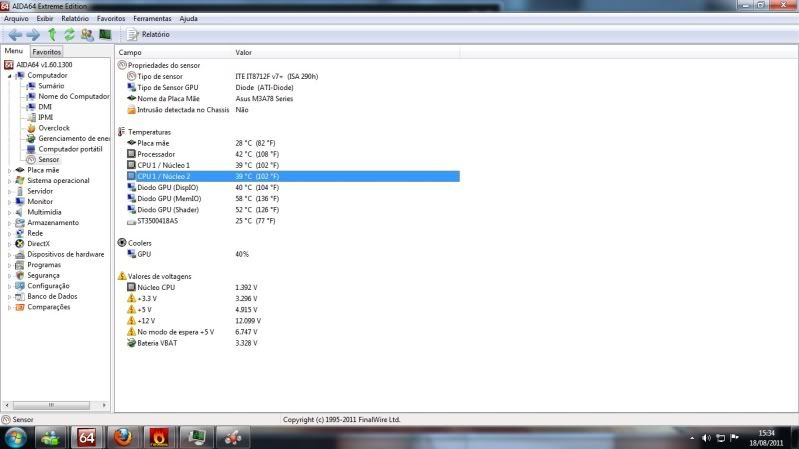Image resolution: width=799 pixels, height=449 pixels.
Task: Click the Relatório report button in toolbar
Action: [x=148, y=34]
